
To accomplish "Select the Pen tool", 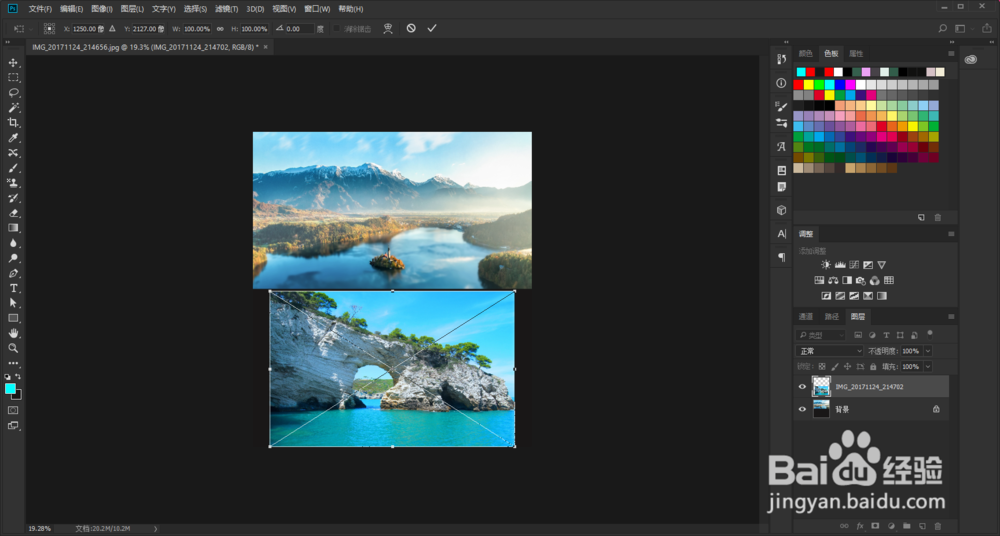I will tap(13, 273).
